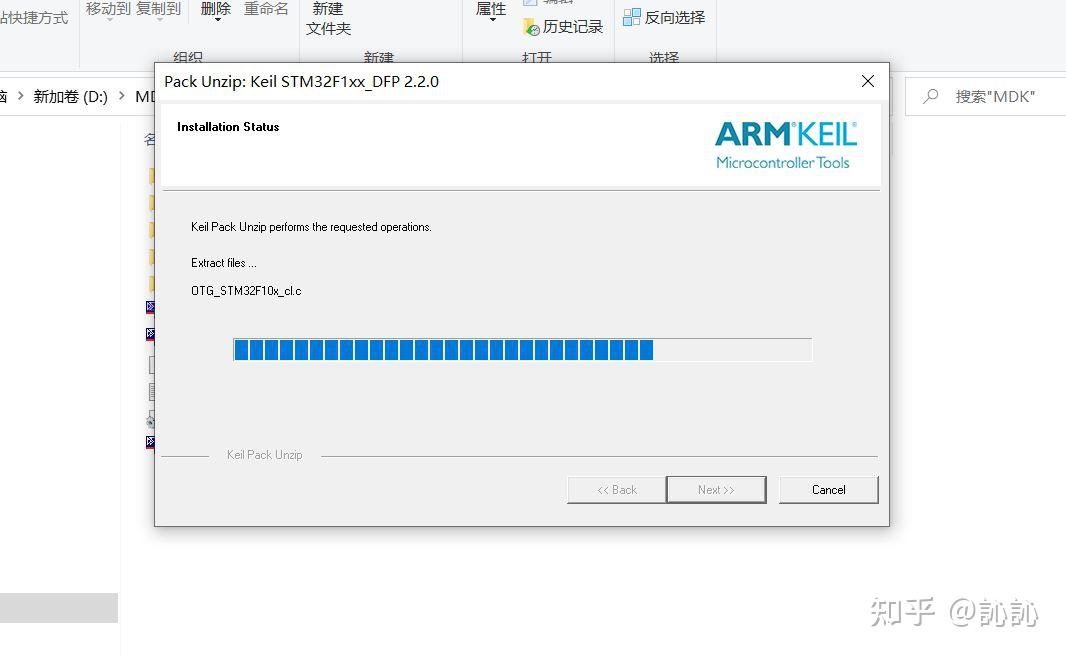Close the Pack Unzip dialog
Image resolution: width=1066 pixels, height=656 pixels.
(867, 82)
